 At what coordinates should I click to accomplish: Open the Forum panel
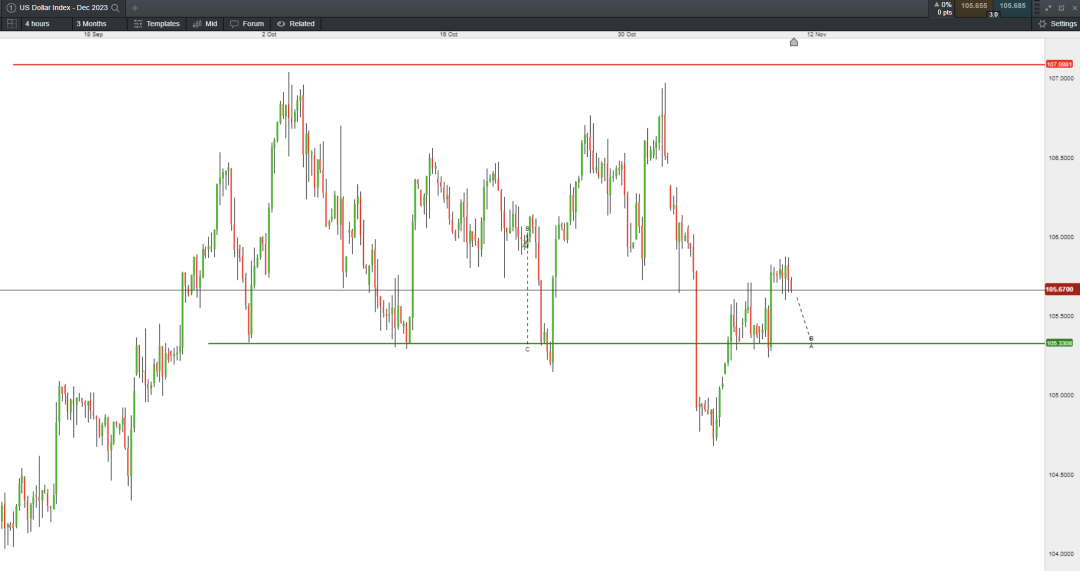(x=246, y=23)
